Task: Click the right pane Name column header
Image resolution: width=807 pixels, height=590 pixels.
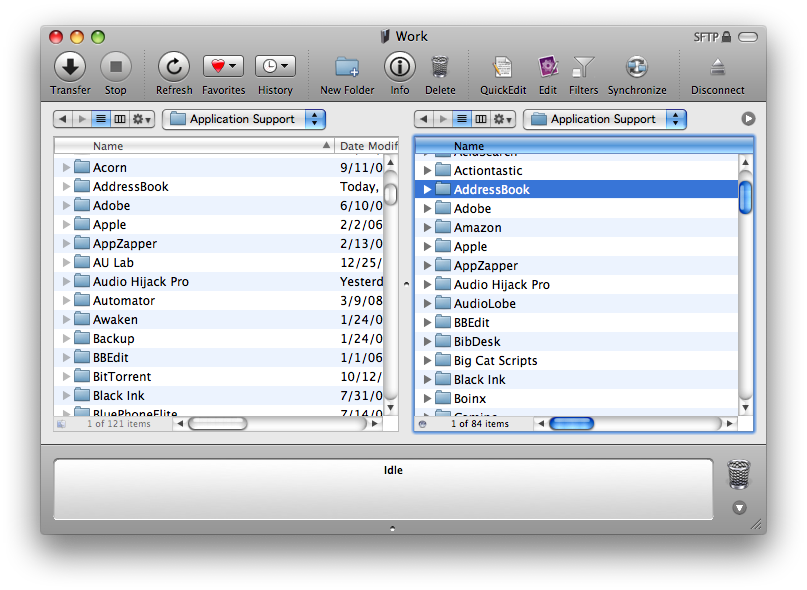Action: 584,146
